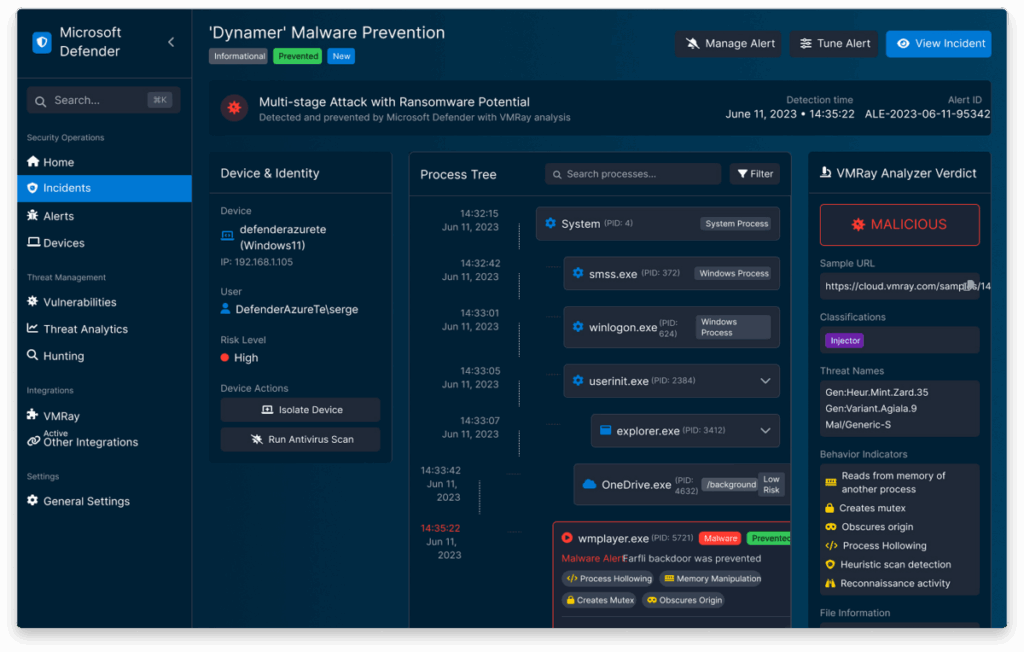Image resolution: width=1024 pixels, height=652 pixels.
Task: Click the Informational badge under the title
Action: tap(240, 56)
